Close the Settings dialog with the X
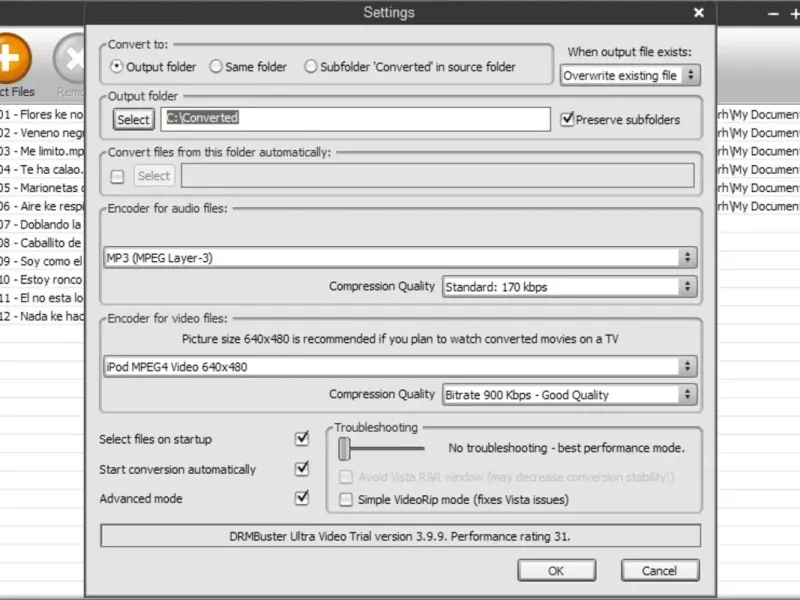Screen dimensions: 800x600 coord(698,13)
